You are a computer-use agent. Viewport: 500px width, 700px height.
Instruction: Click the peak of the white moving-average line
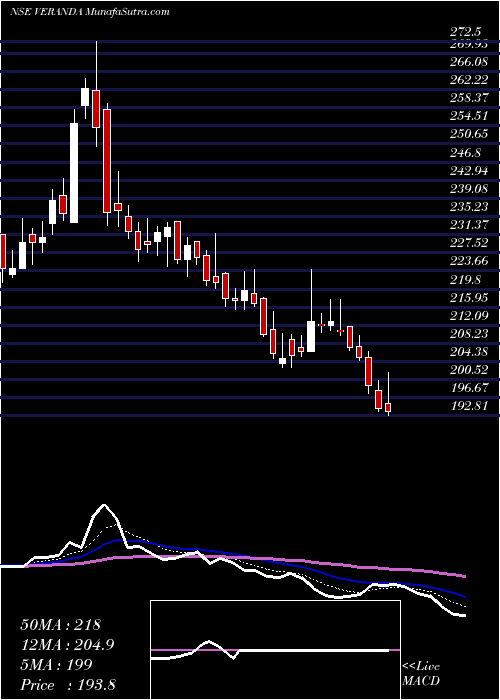104,505
